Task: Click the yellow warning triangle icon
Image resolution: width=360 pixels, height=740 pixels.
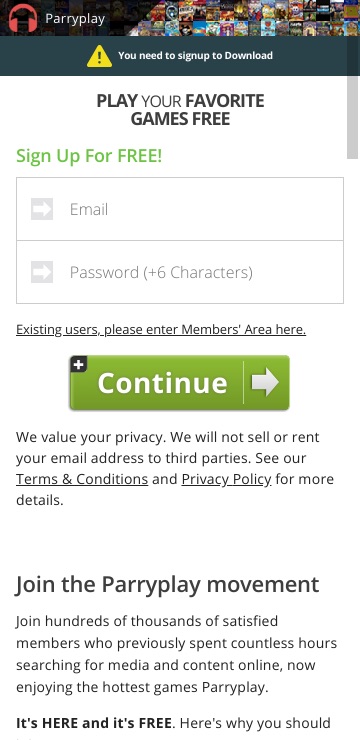Action: [100, 56]
